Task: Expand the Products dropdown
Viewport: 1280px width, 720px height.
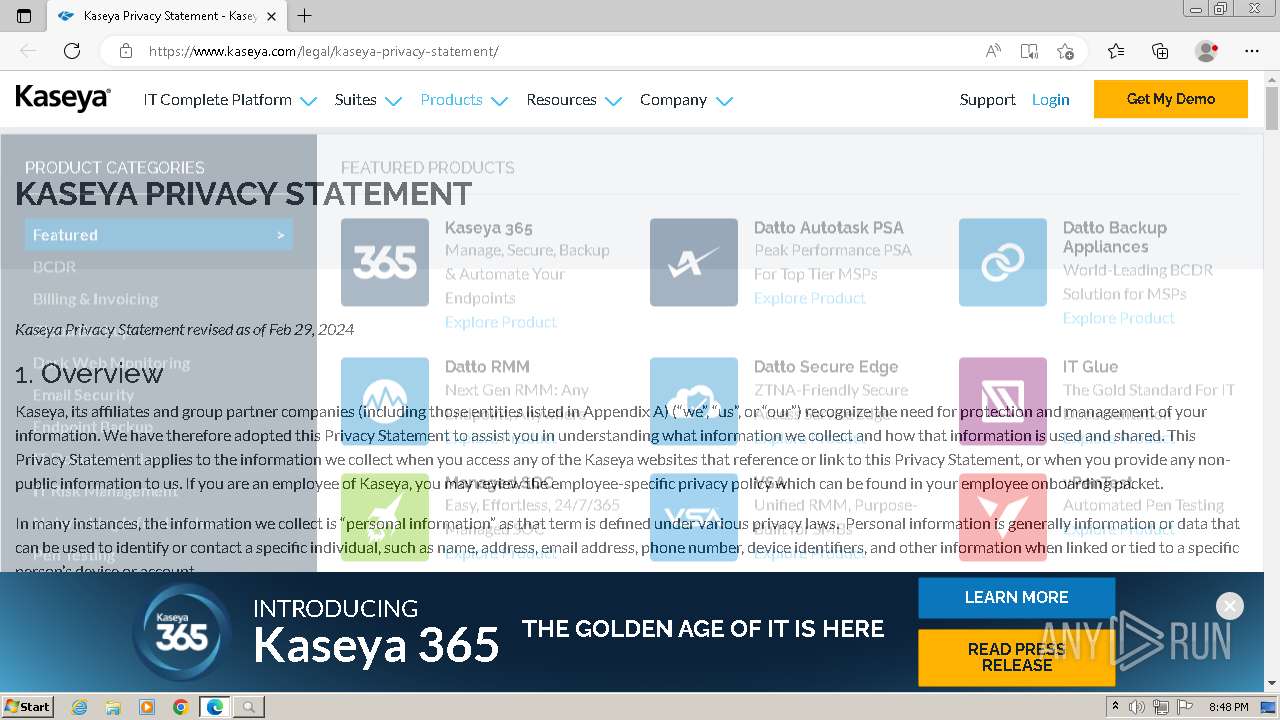Action: click(x=464, y=100)
